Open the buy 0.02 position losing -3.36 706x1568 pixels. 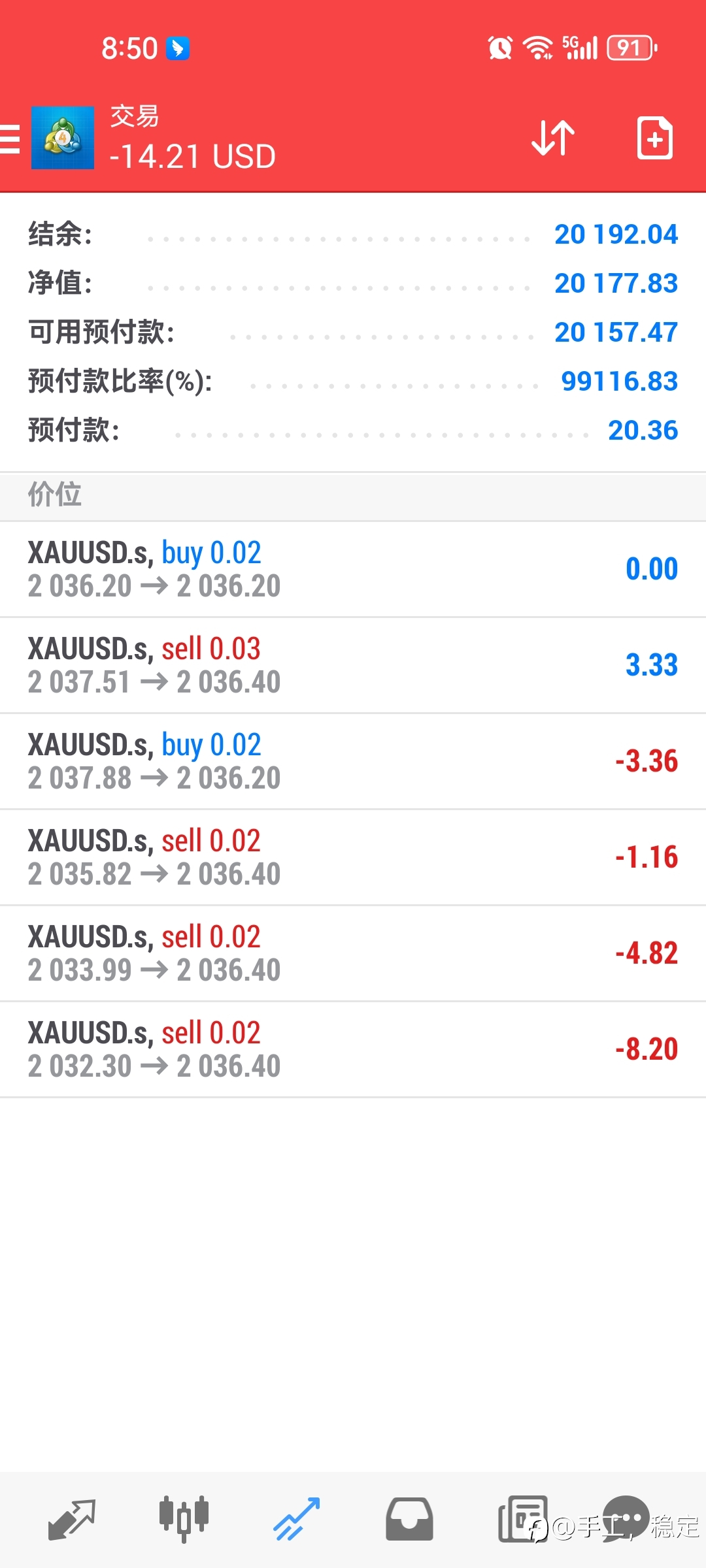(353, 761)
